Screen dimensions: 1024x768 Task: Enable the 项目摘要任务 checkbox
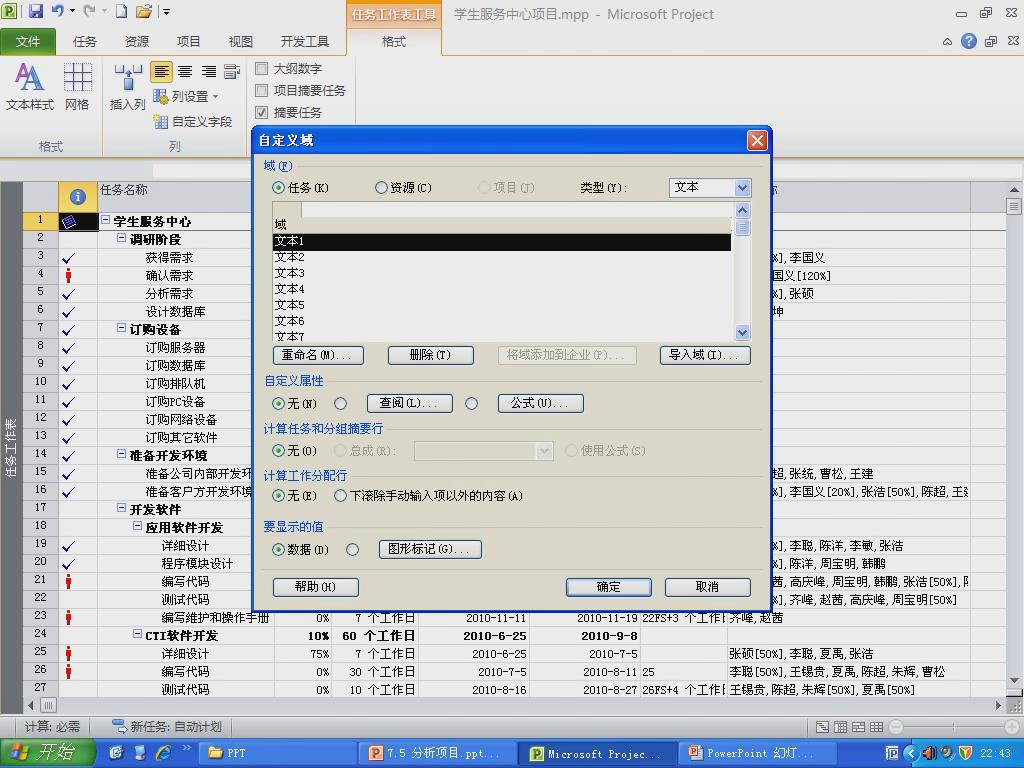(261, 90)
